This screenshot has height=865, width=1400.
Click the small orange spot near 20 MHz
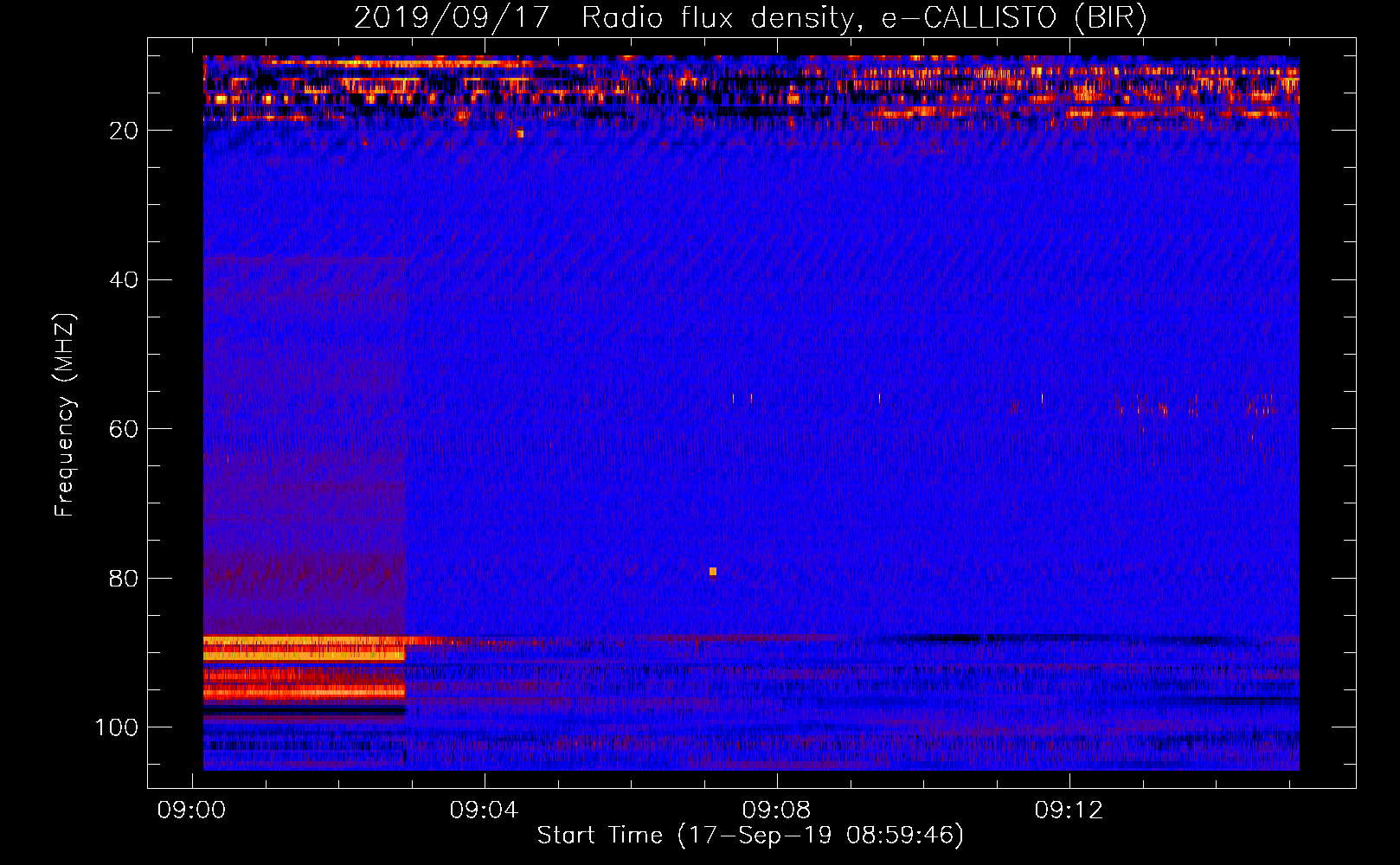[520, 134]
